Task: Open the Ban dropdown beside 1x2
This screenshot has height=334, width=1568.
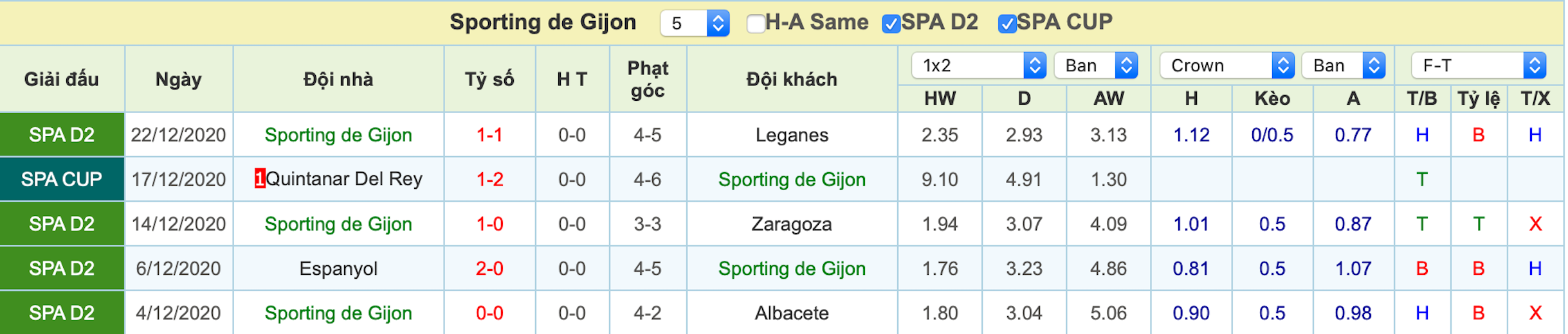Action: tap(1096, 66)
